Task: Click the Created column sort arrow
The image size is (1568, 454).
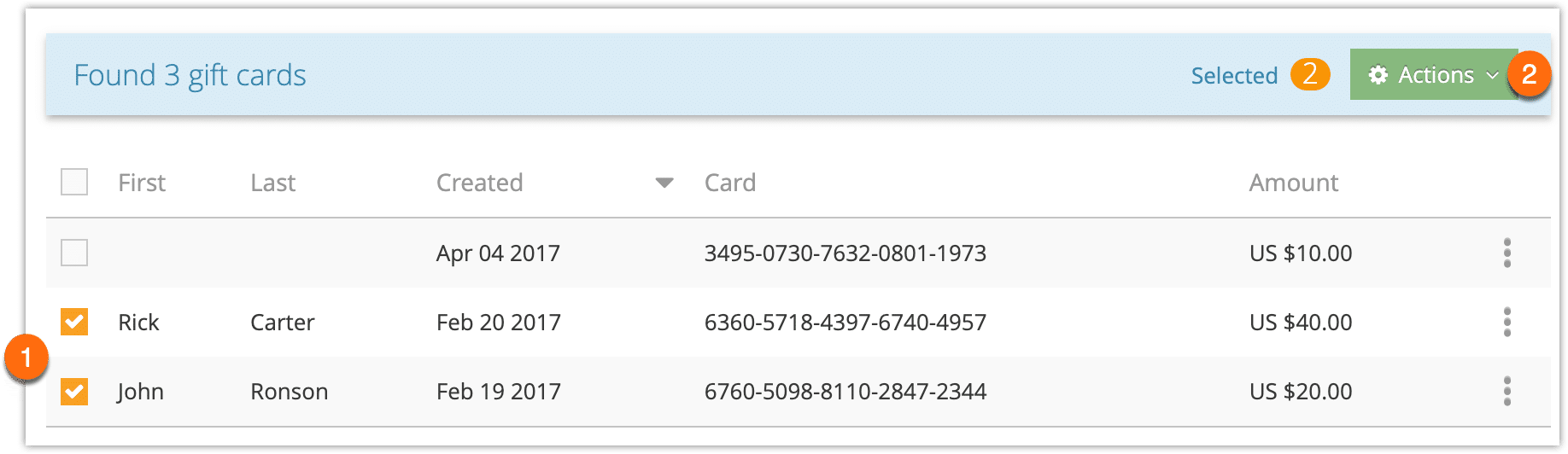Action: (x=664, y=183)
